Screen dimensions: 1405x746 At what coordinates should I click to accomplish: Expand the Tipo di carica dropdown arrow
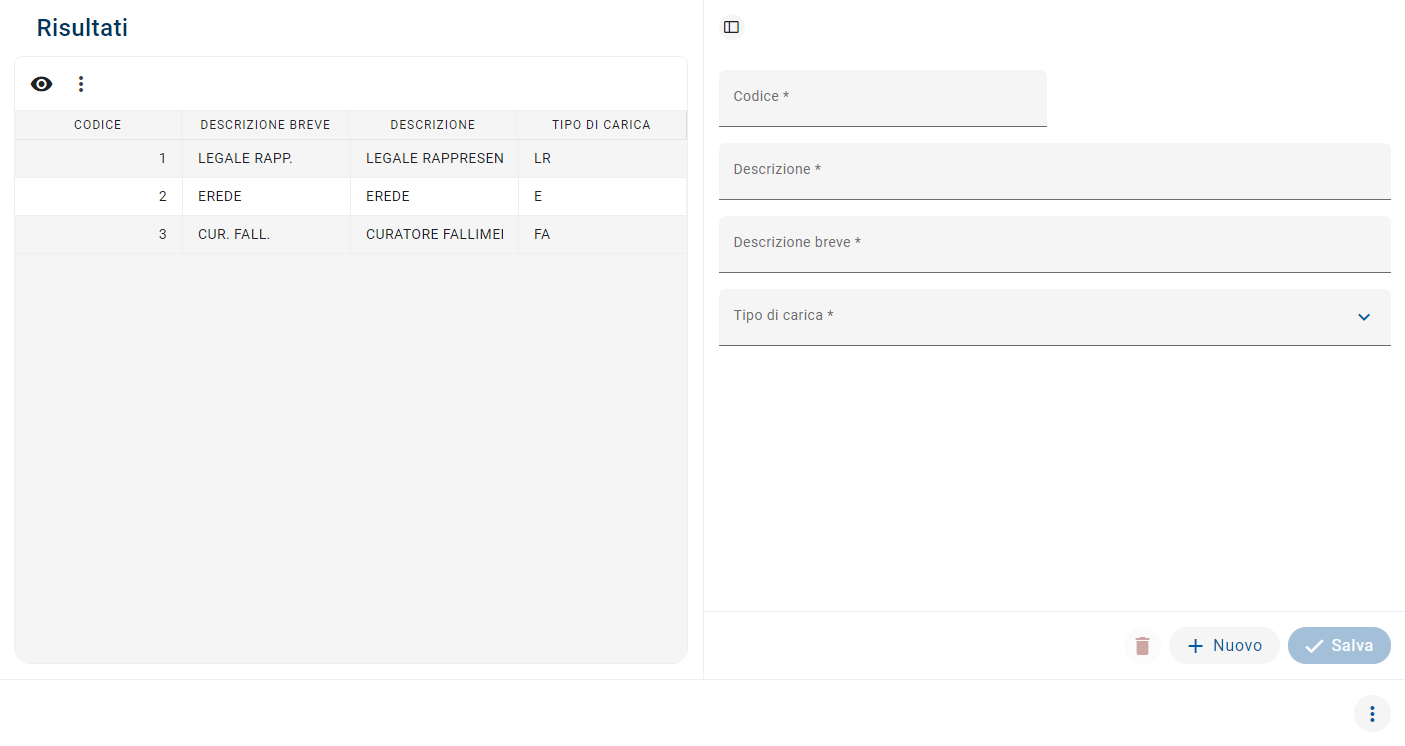[x=1364, y=317]
